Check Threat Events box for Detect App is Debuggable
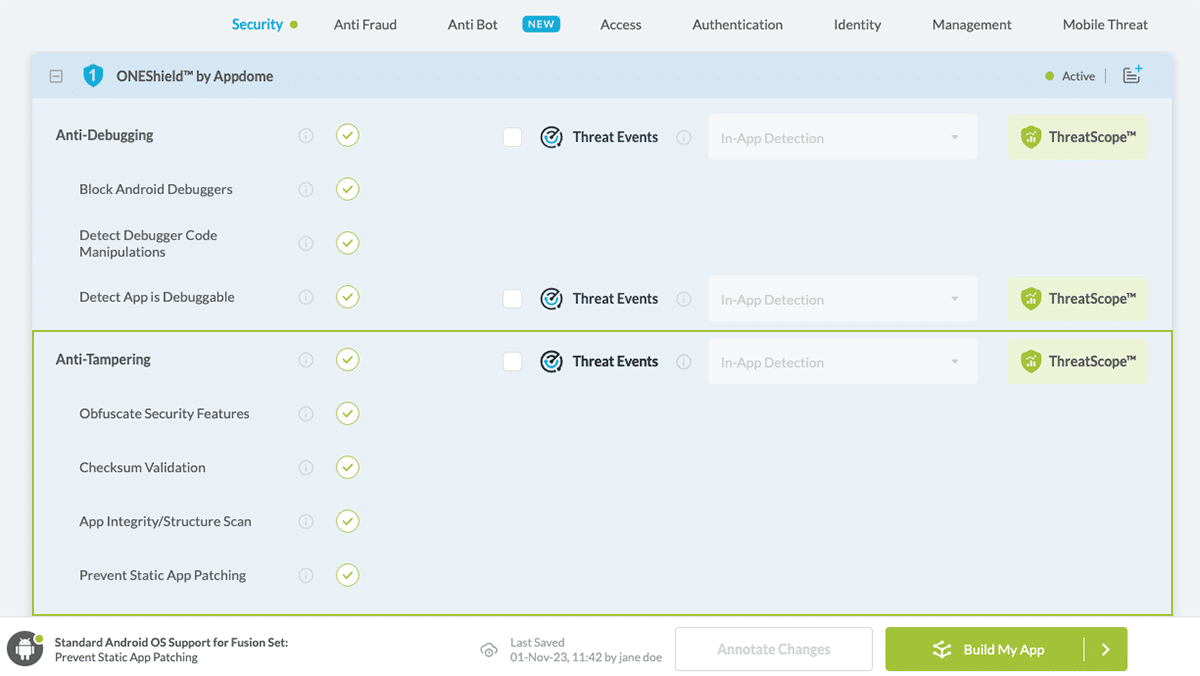 tap(512, 299)
